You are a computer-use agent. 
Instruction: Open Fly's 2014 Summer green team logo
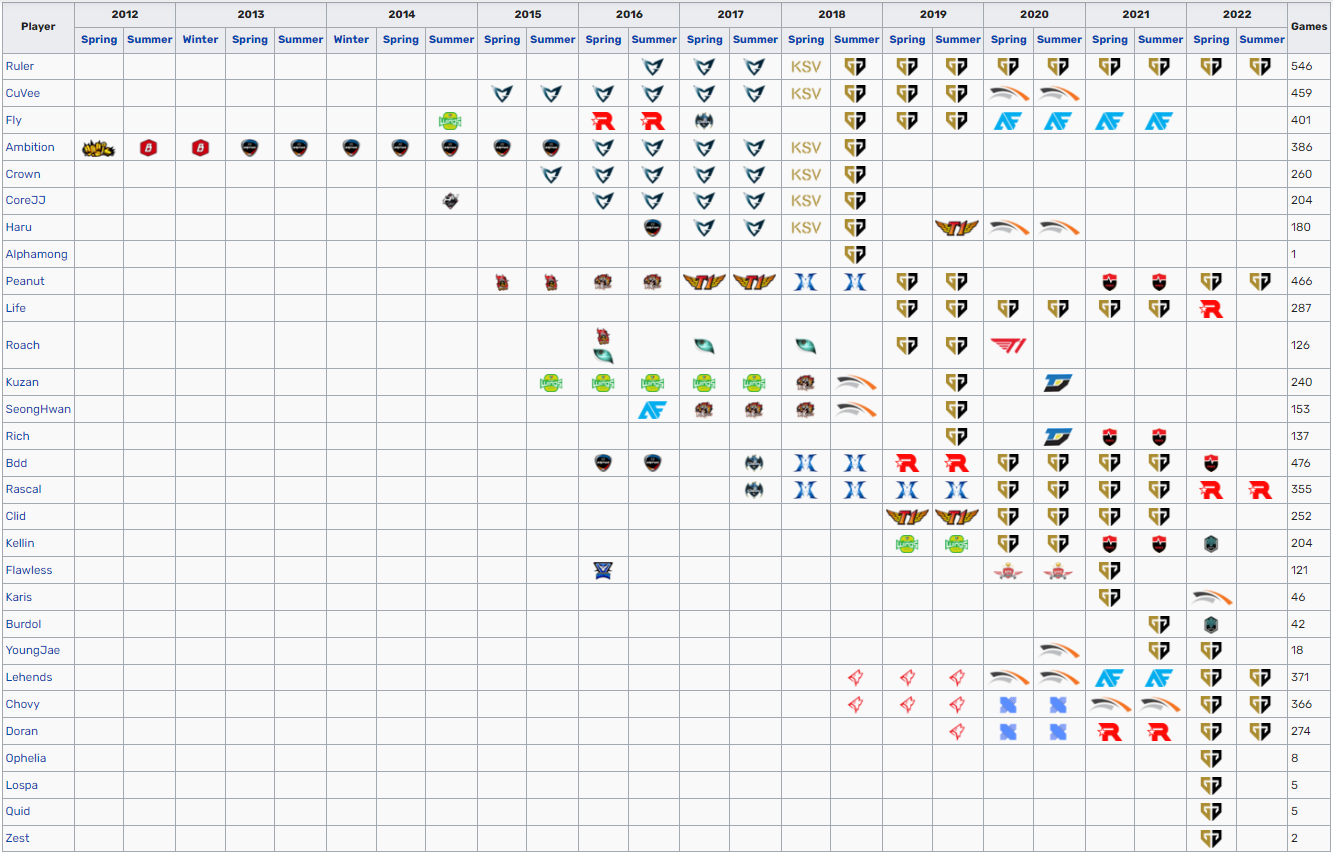pyautogui.click(x=451, y=121)
